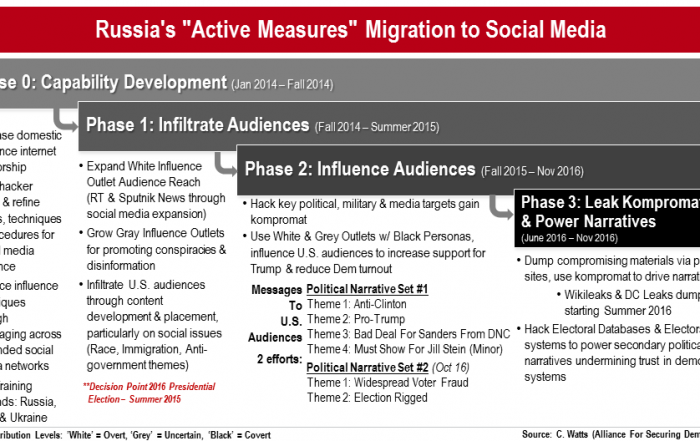Click the bold label "2 efforts:"
700x441 pixels.
click(x=280, y=359)
